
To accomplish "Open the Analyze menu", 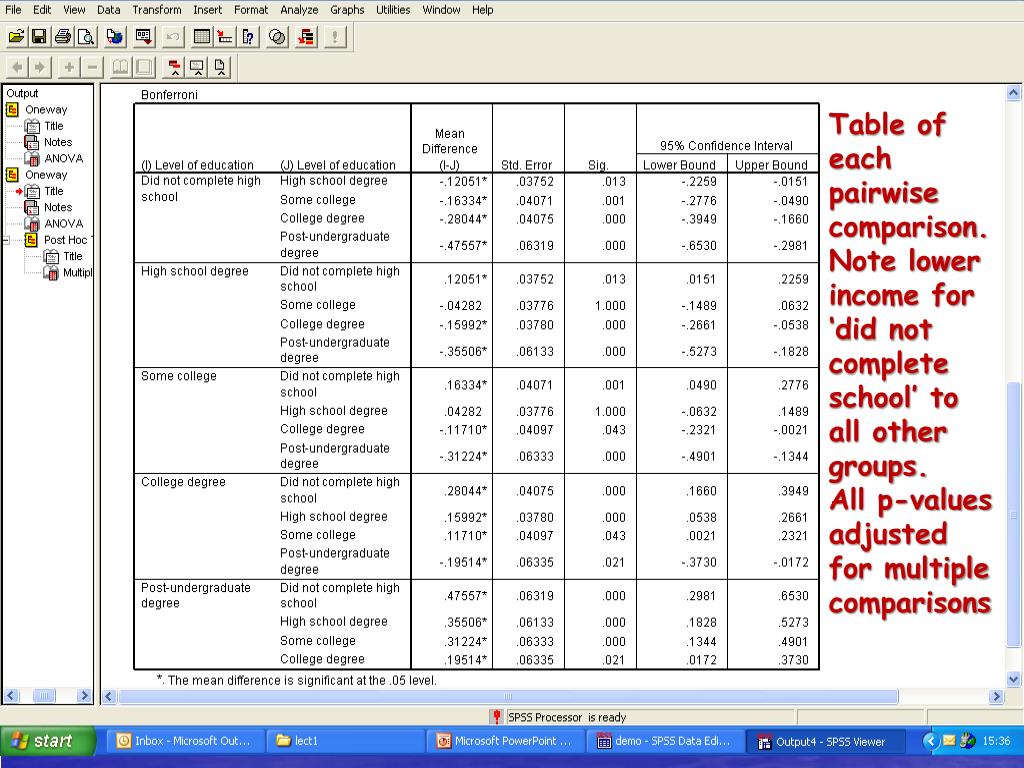I will click(x=299, y=10).
